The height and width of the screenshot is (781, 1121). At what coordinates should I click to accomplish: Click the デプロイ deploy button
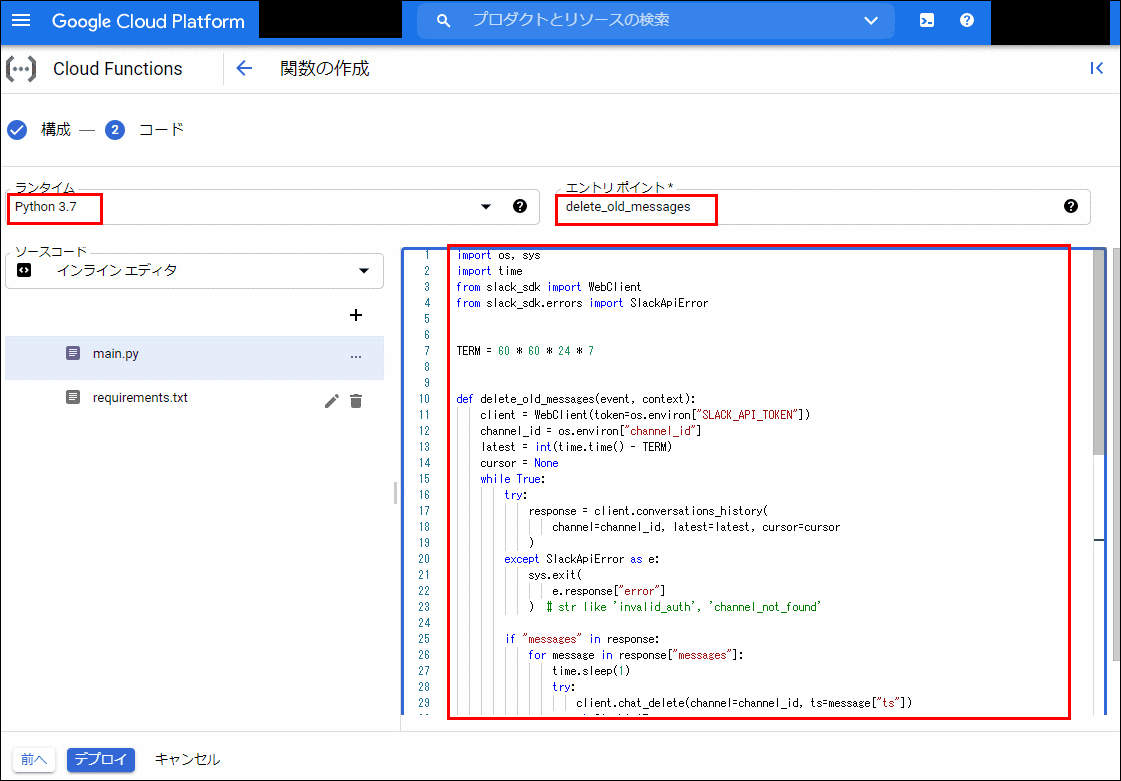click(101, 760)
